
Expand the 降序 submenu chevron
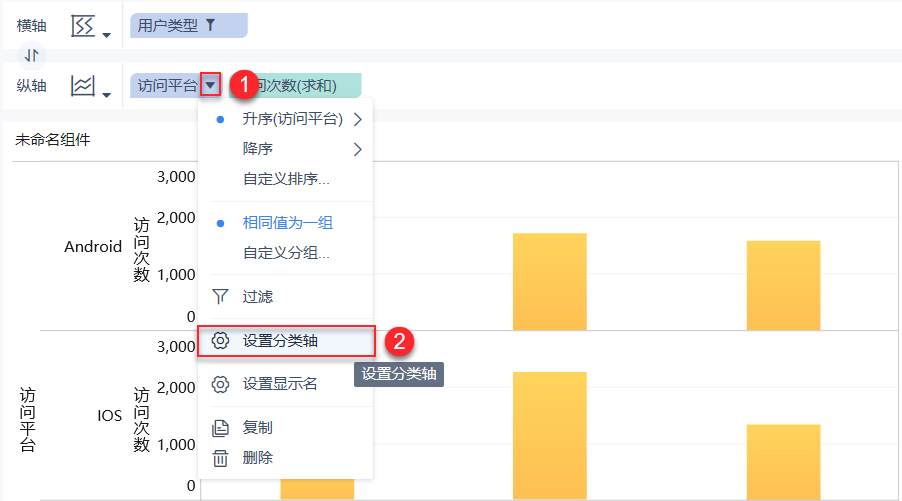click(x=357, y=150)
